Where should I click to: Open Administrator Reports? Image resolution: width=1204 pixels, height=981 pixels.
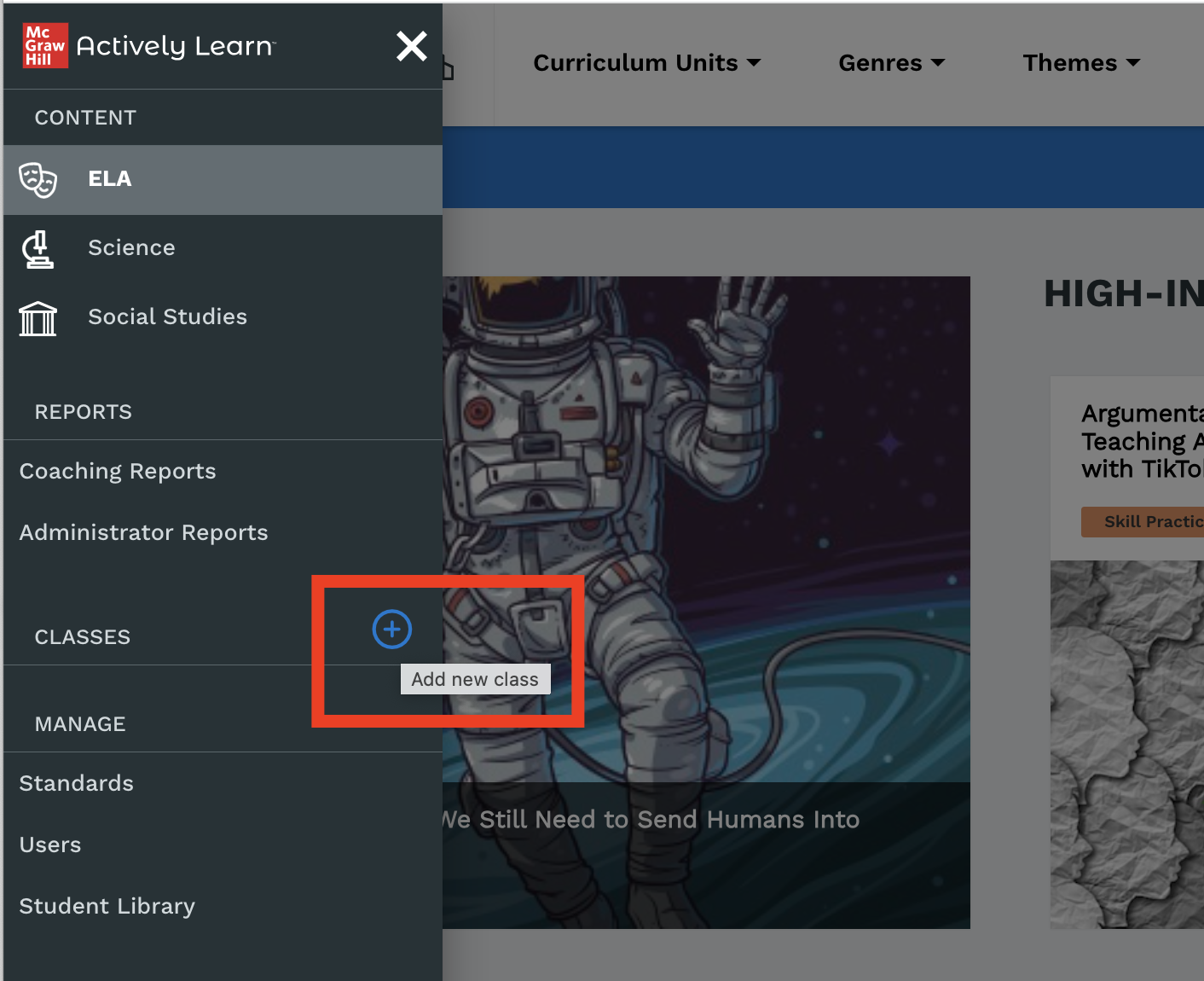pyautogui.click(x=143, y=533)
